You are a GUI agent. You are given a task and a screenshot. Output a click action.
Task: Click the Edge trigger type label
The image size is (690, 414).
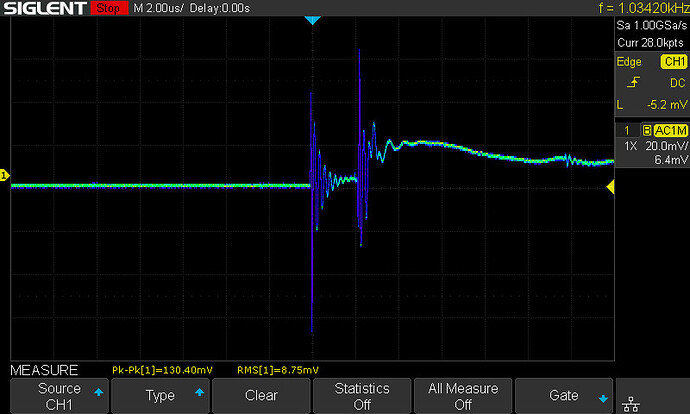[629, 62]
